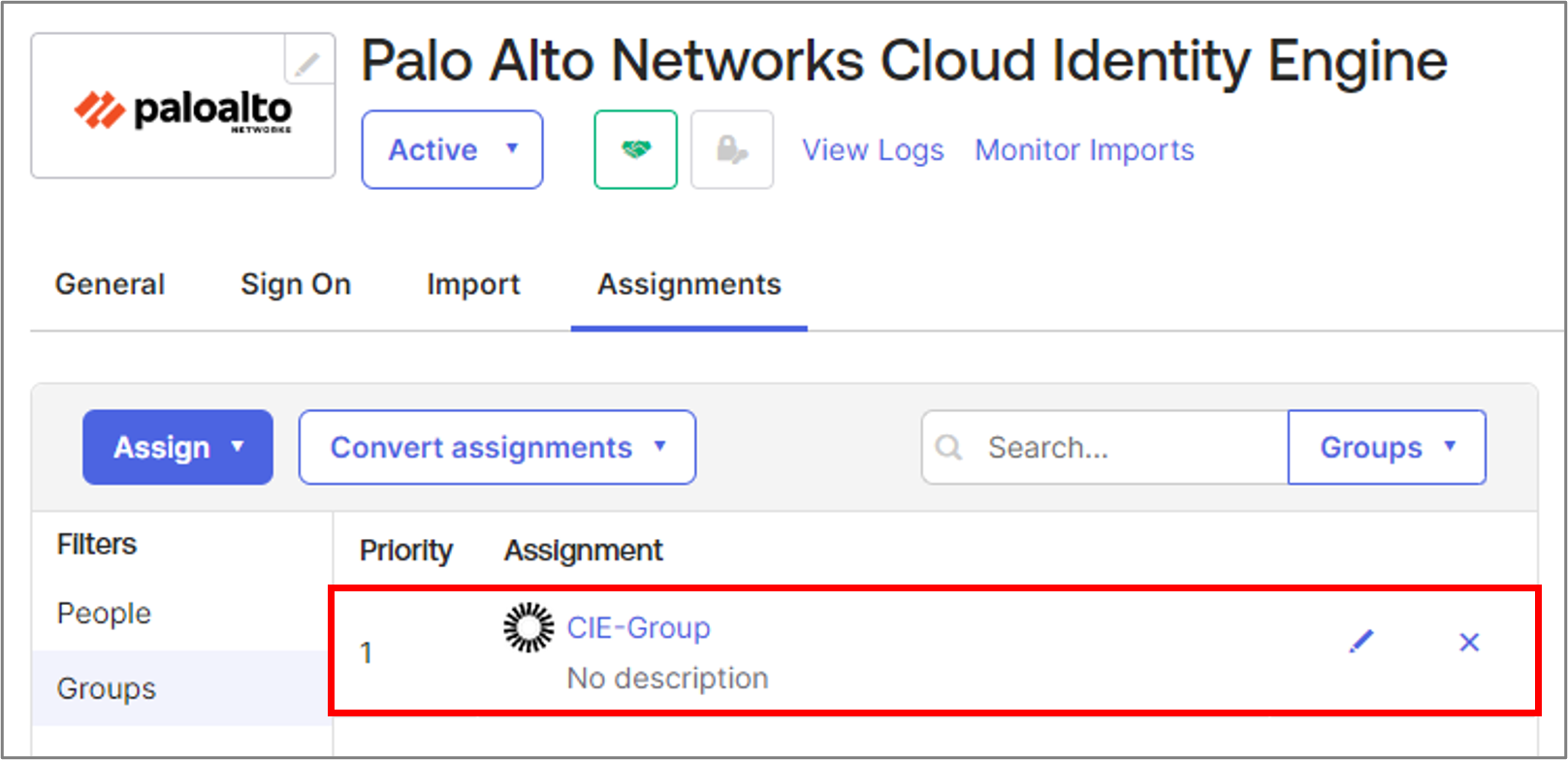Open the Import tab
The width and height of the screenshot is (1568, 760).
(x=473, y=284)
